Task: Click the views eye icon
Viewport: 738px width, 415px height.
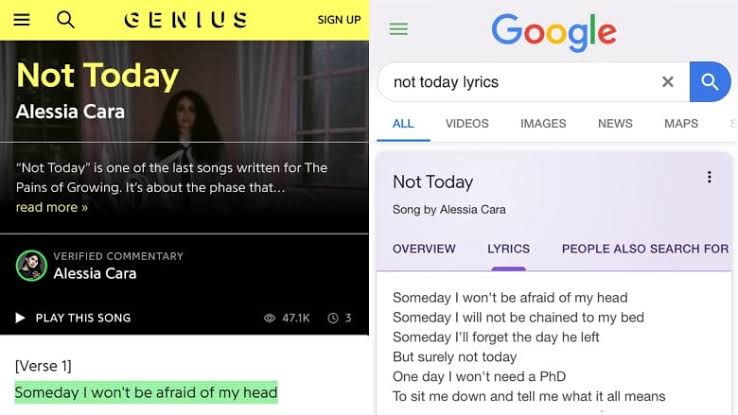Action: (269, 318)
